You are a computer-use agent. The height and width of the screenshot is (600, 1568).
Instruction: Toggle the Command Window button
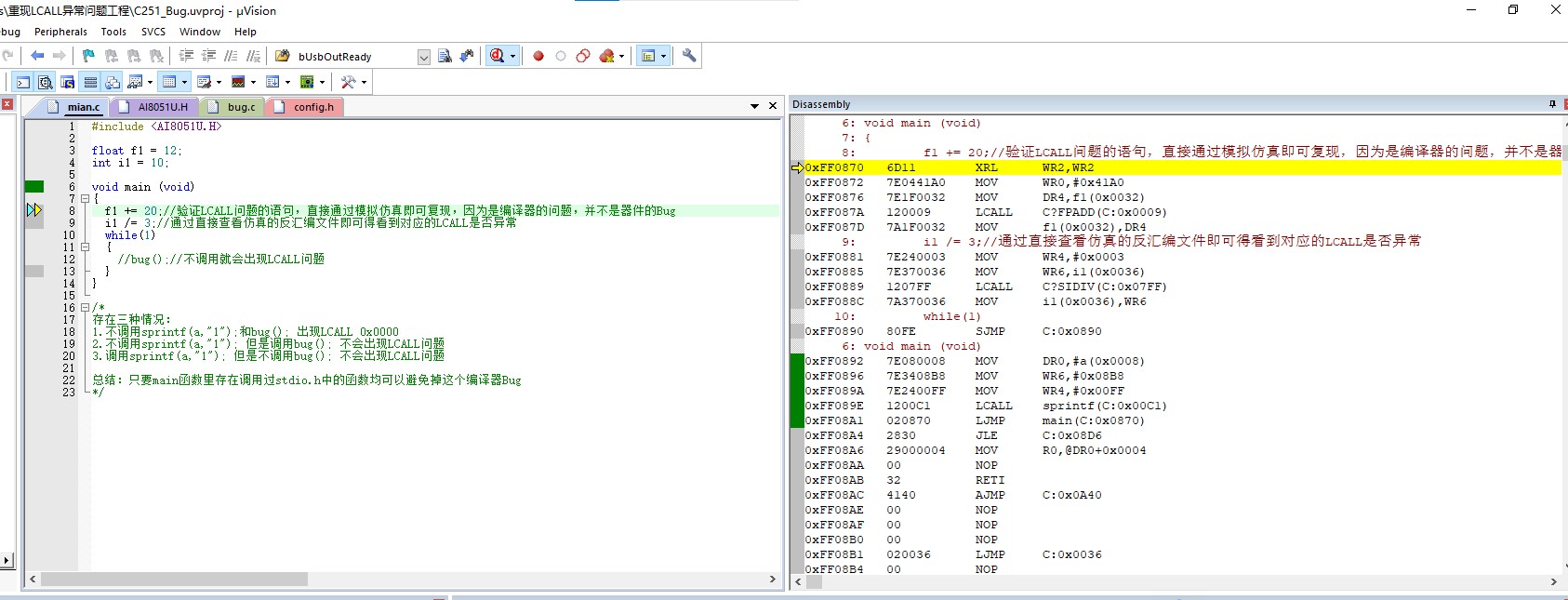tap(23, 82)
